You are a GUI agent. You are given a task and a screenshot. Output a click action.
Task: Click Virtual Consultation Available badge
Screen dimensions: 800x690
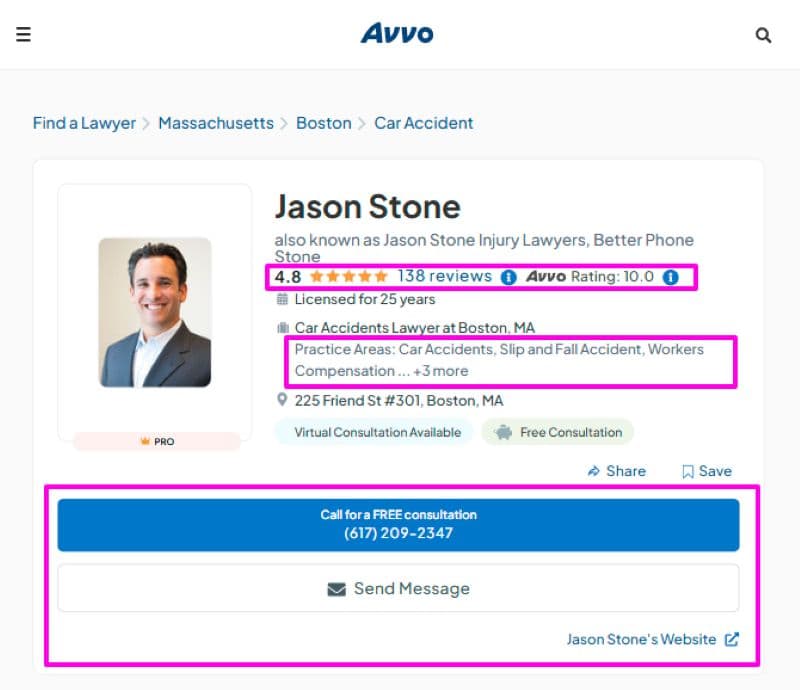(x=375, y=432)
